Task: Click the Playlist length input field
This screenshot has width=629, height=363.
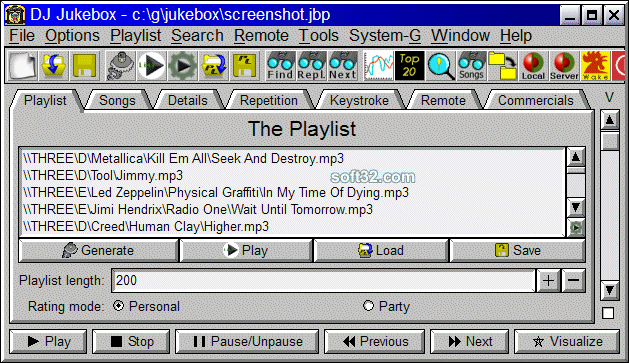Action: click(x=323, y=280)
